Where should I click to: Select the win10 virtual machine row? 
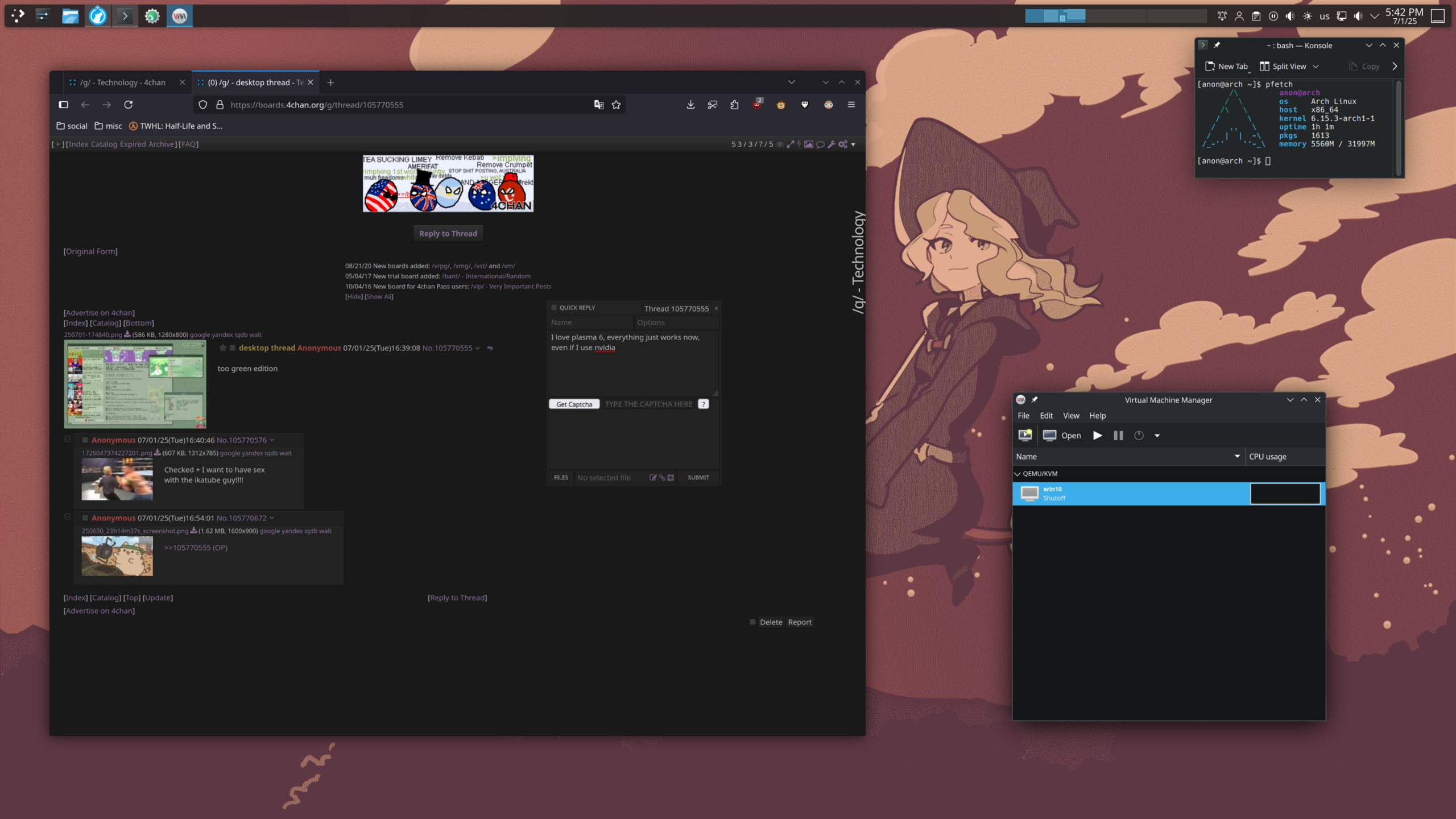click(1169, 494)
